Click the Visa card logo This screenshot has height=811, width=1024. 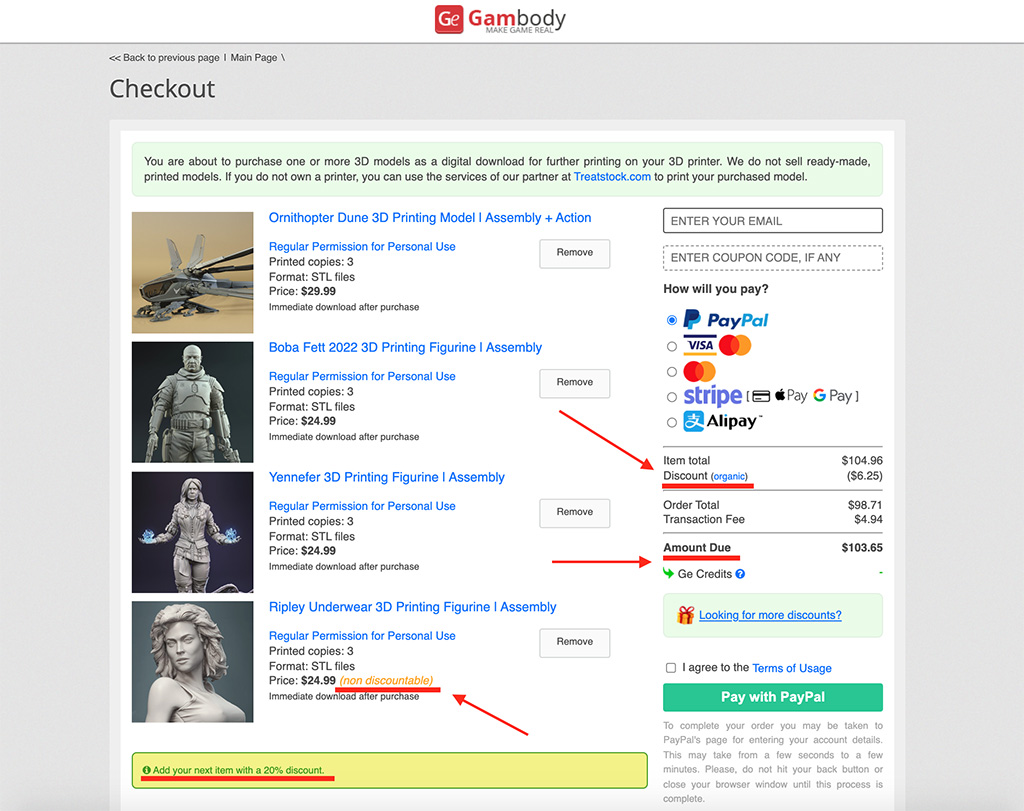coord(700,345)
